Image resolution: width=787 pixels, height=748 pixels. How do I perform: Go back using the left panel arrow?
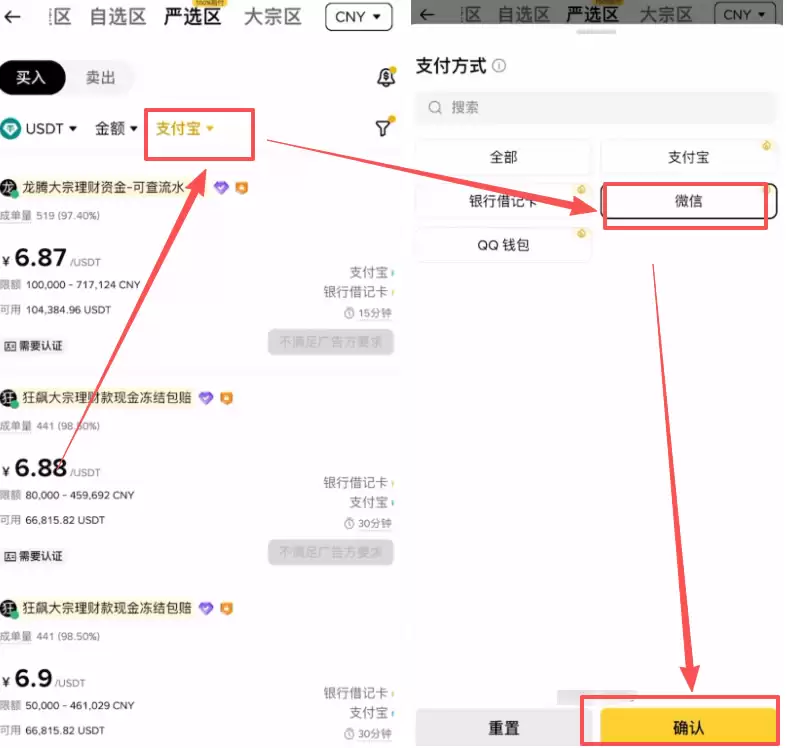point(12,17)
